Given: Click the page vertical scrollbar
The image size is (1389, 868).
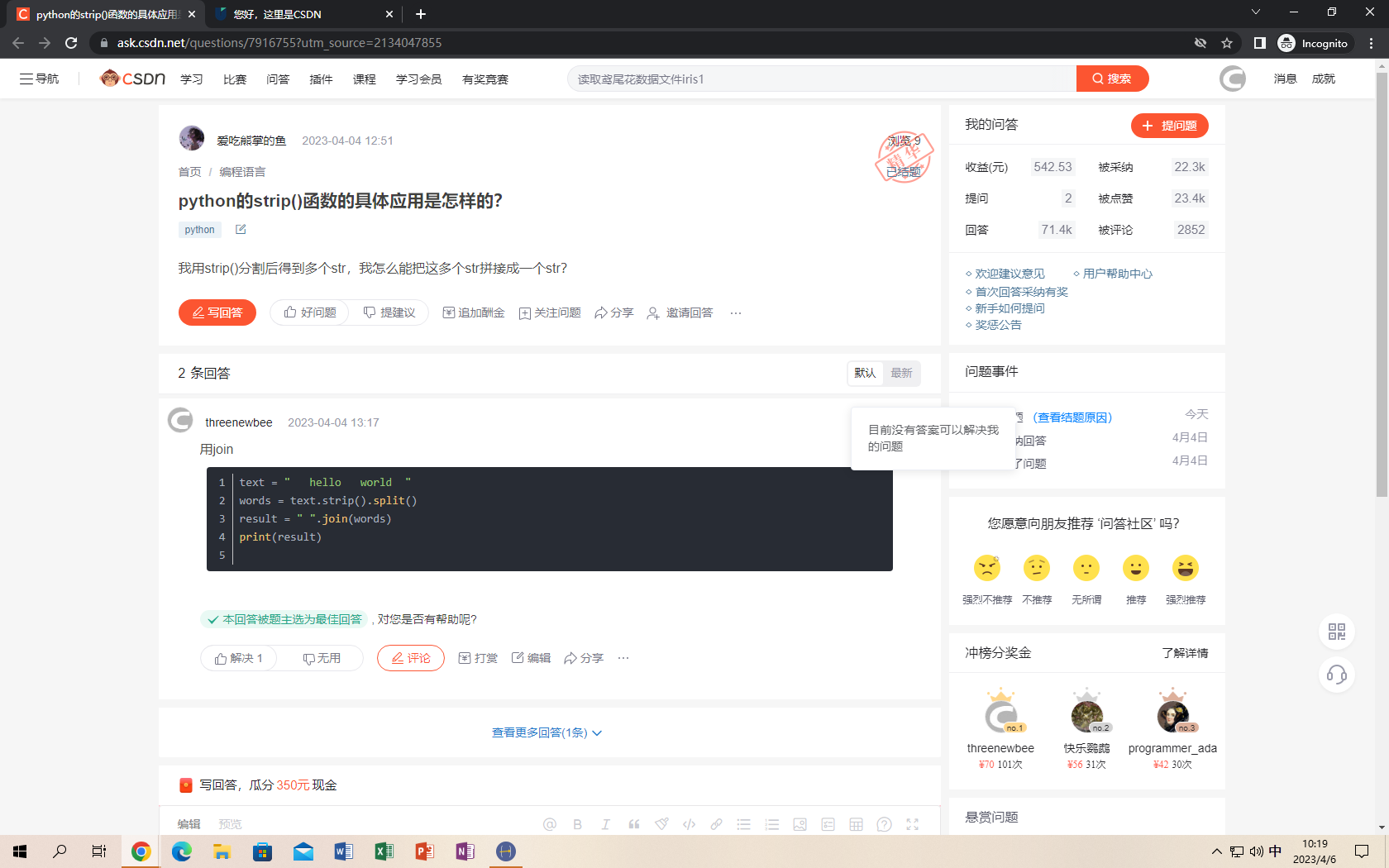Looking at the screenshot, I should pos(1382,284).
